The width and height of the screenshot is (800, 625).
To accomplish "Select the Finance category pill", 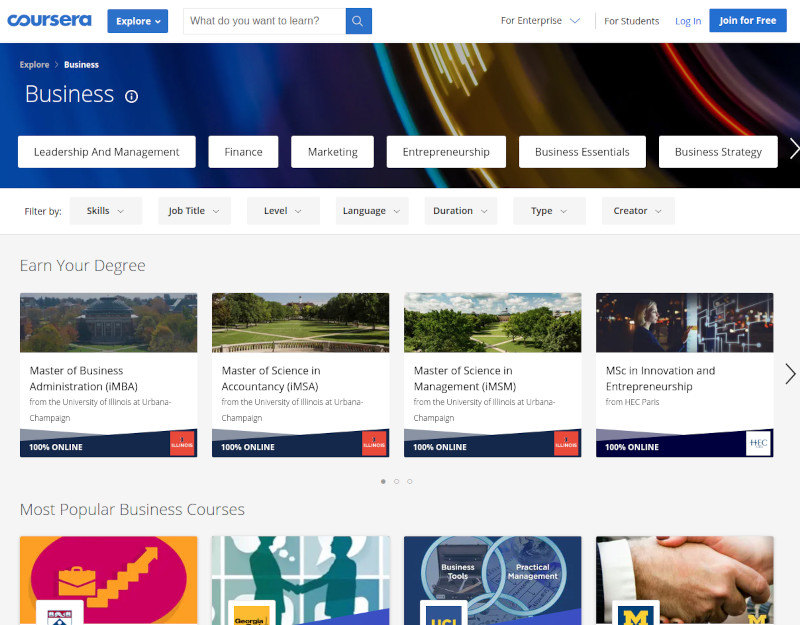I will coord(243,151).
